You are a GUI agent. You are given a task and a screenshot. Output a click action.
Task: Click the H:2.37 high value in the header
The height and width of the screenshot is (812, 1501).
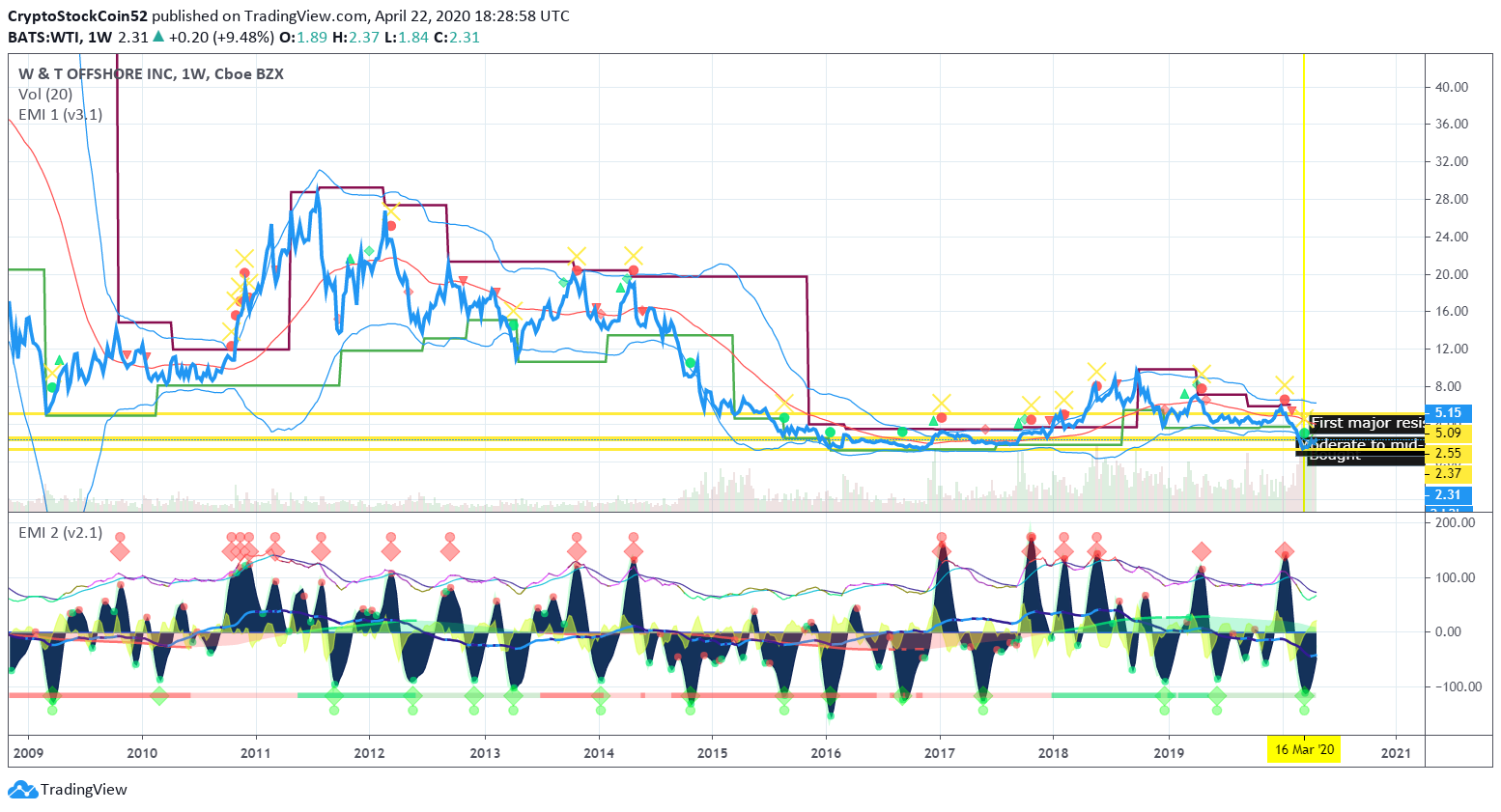pyautogui.click(x=355, y=38)
